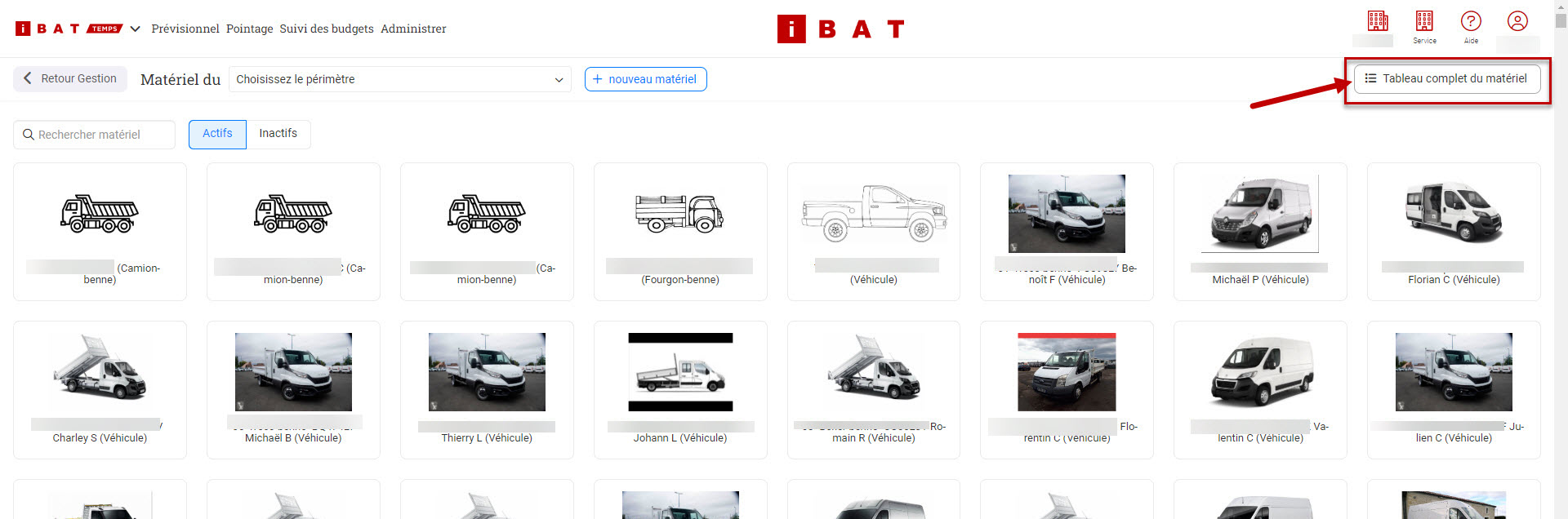Click the iBAT Temps logo
The height and width of the screenshot is (519, 1568).
coord(69,29)
